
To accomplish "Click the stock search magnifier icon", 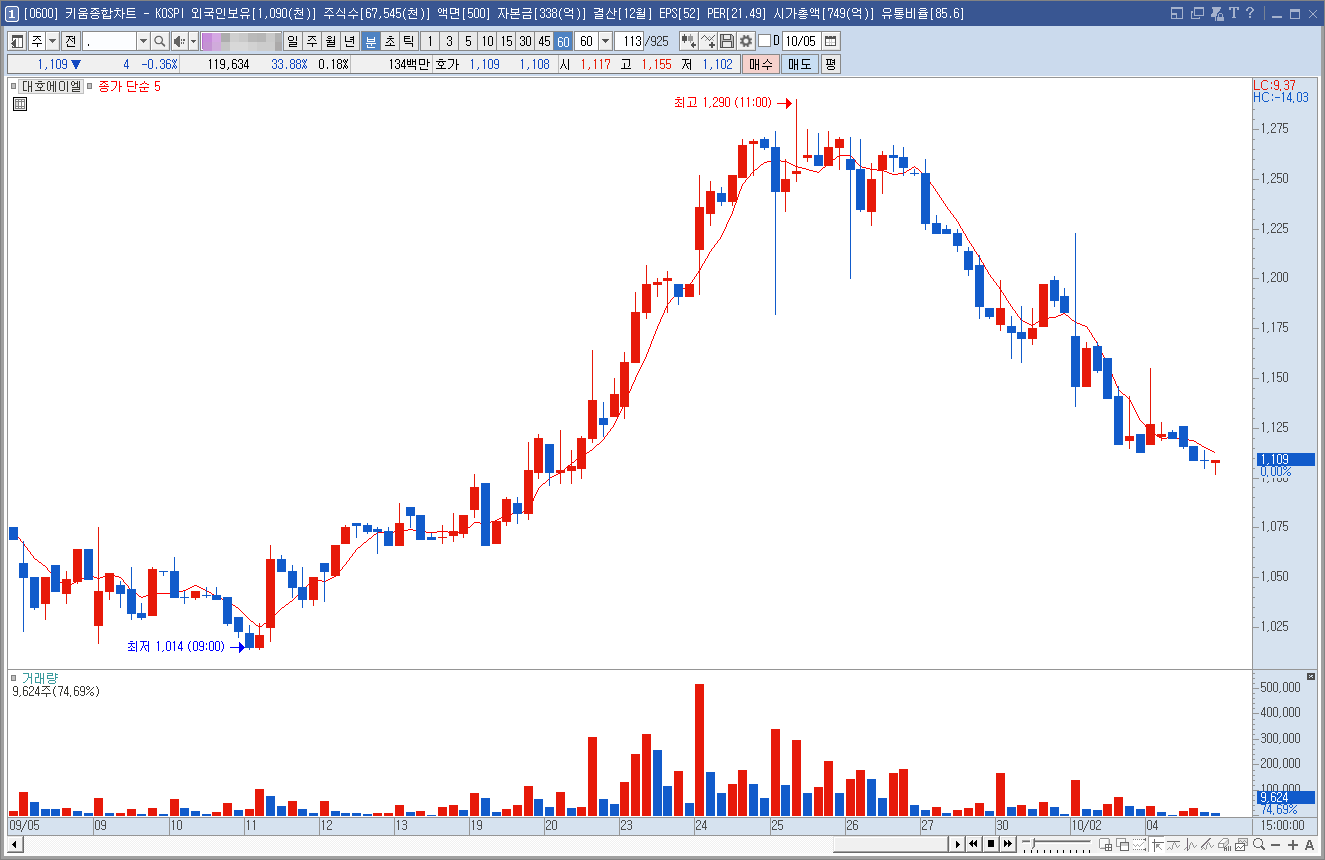I will tap(160, 41).
